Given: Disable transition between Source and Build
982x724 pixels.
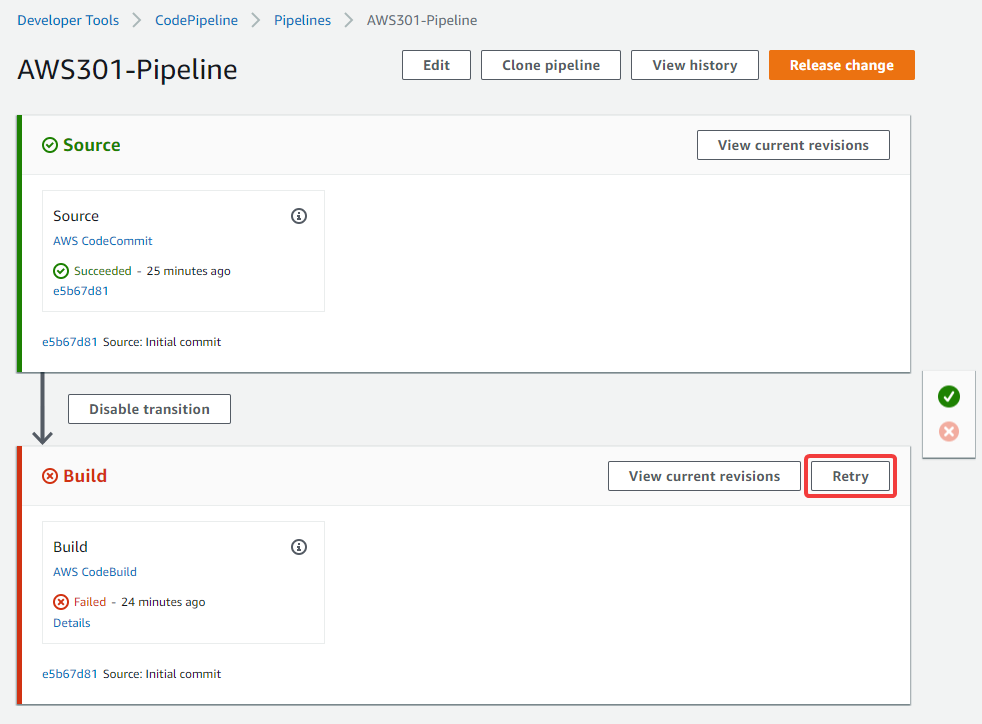Looking at the screenshot, I should coord(149,409).
